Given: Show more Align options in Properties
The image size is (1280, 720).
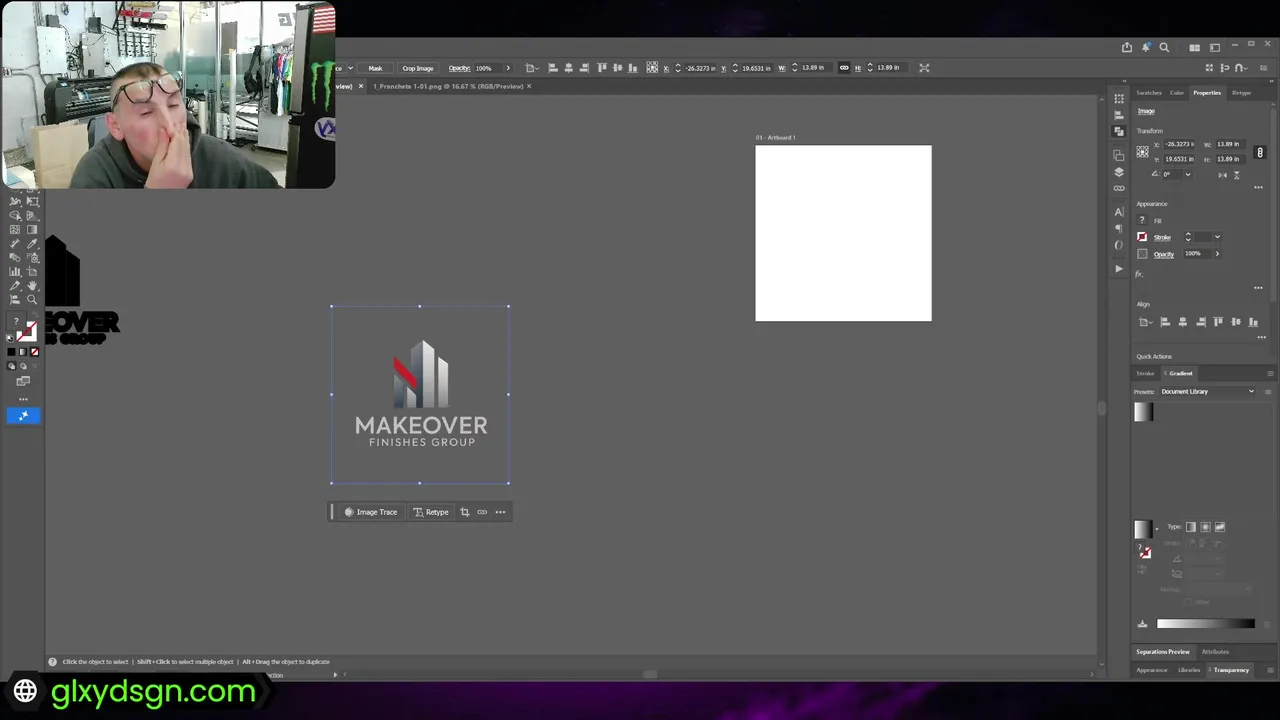Looking at the screenshot, I should pyautogui.click(x=1262, y=337).
